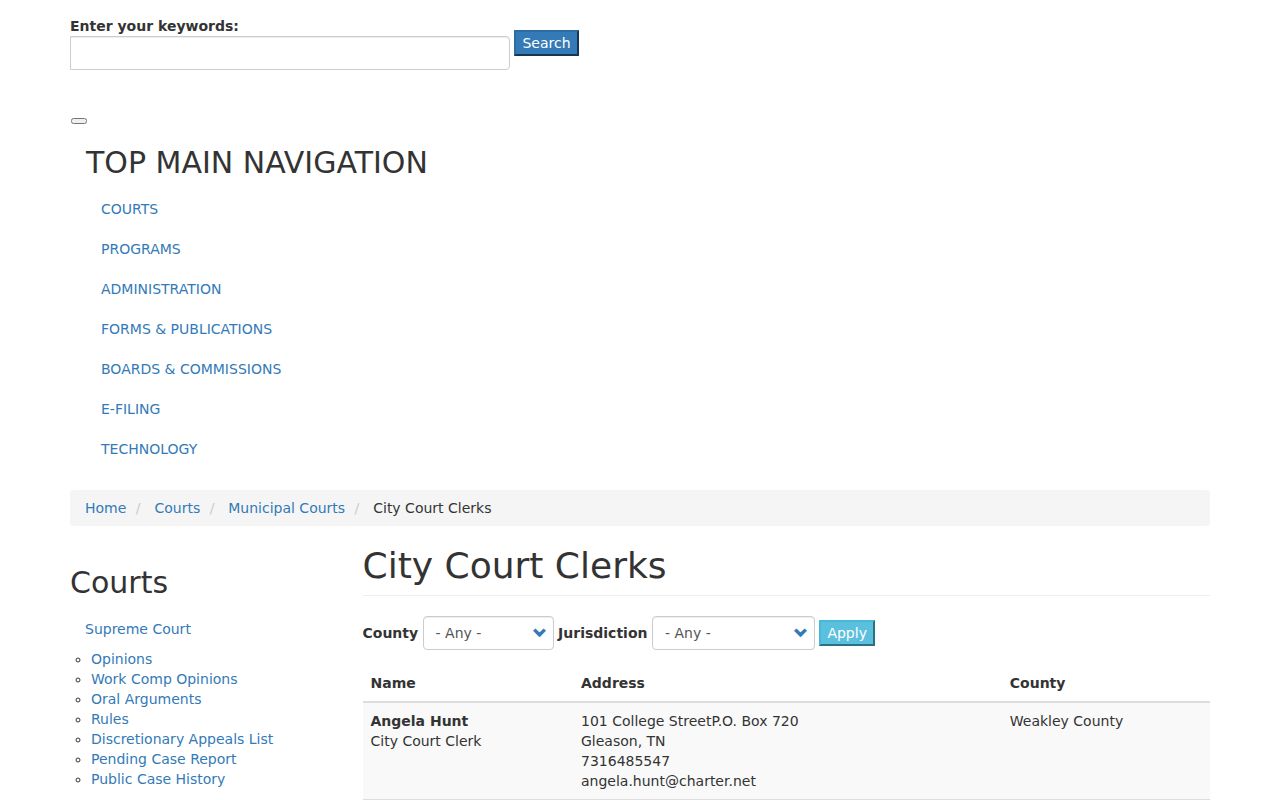This screenshot has height=800, width=1280.
Task: Open the COURTS navigation item
Action: click(129, 209)
